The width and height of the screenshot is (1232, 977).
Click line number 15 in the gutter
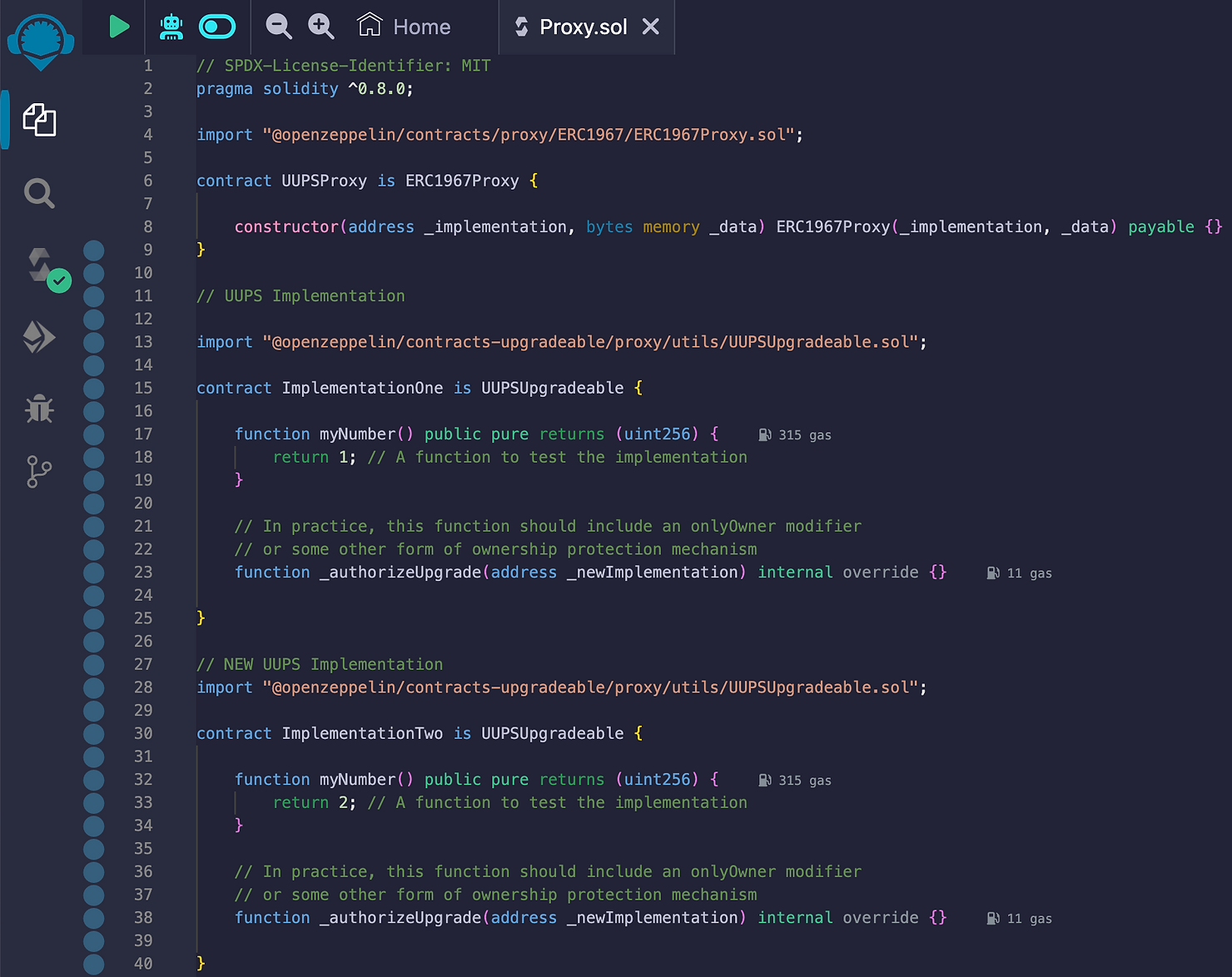(x=143, y=388)
